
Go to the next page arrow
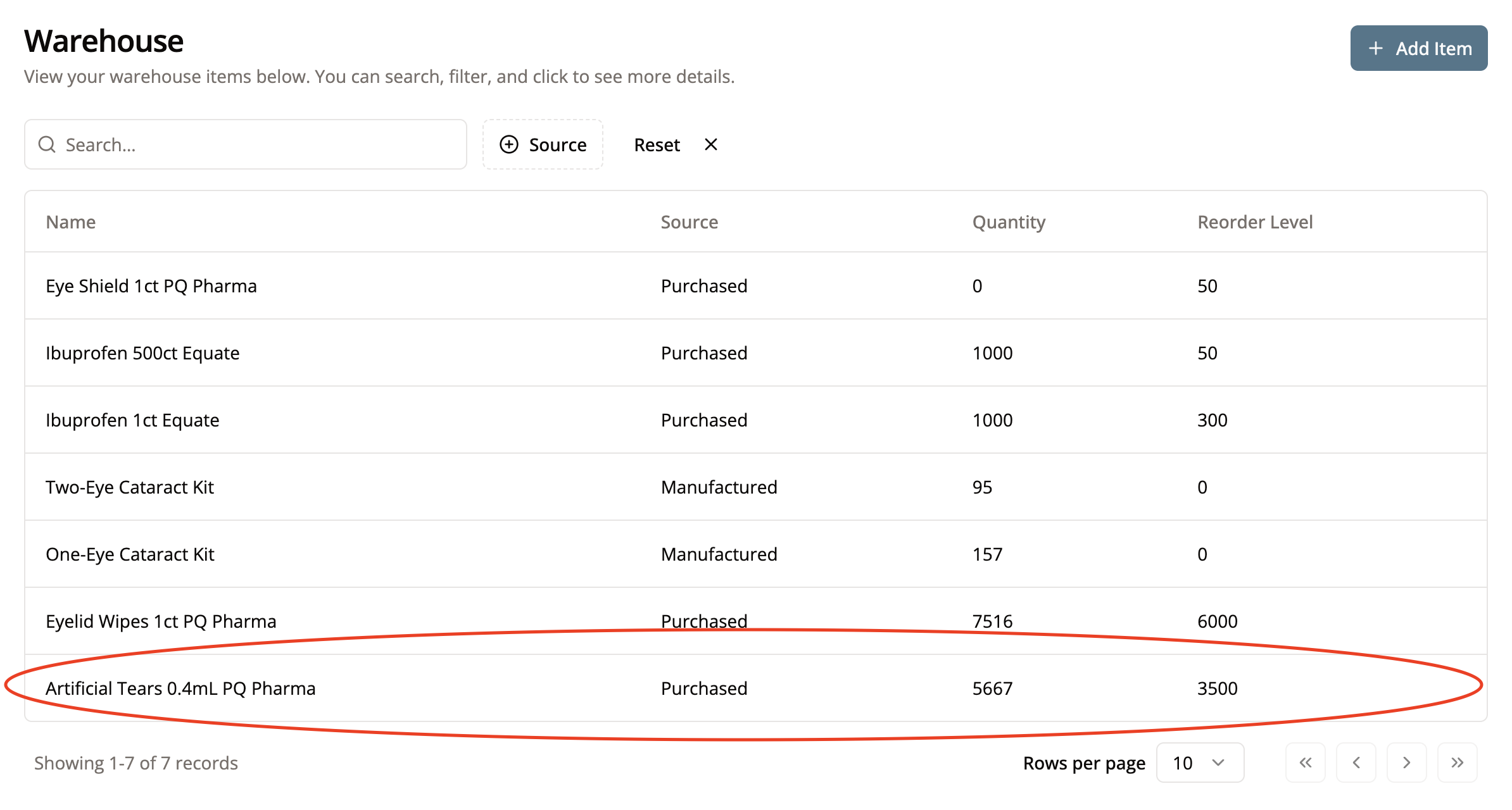1406,763
